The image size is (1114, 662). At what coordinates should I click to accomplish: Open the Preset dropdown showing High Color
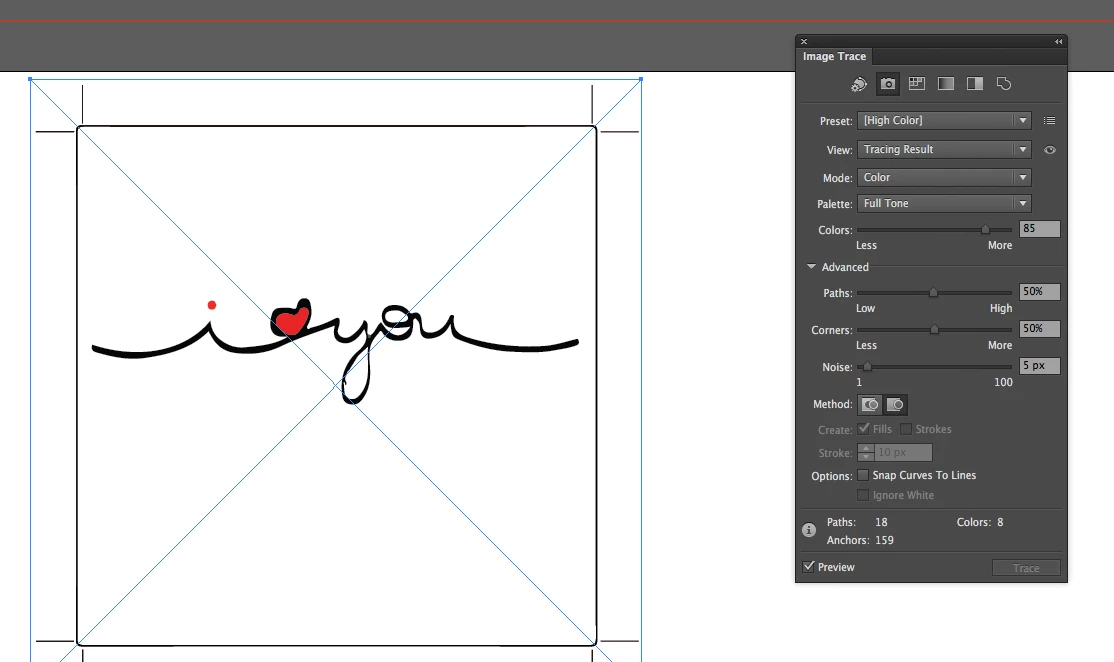pyautogui.click(x=944, y=121)
